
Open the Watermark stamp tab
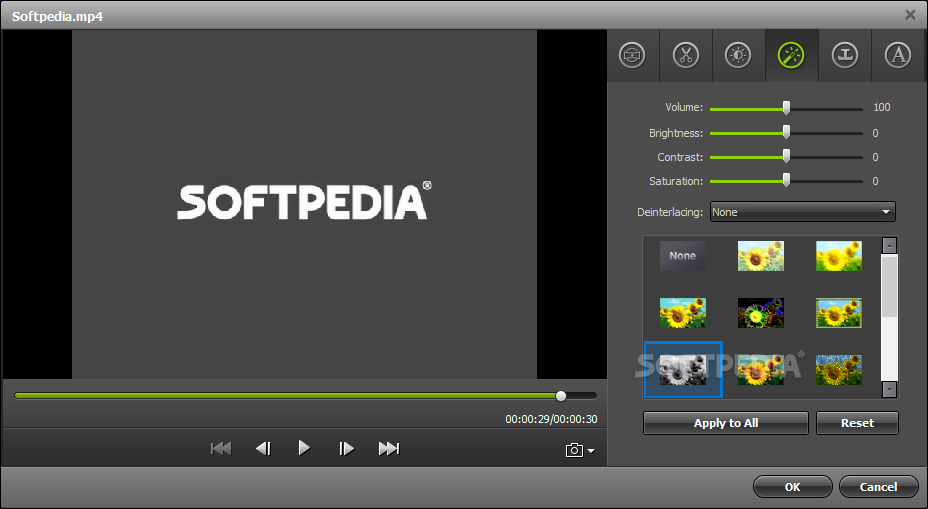[x=845, y=56]
